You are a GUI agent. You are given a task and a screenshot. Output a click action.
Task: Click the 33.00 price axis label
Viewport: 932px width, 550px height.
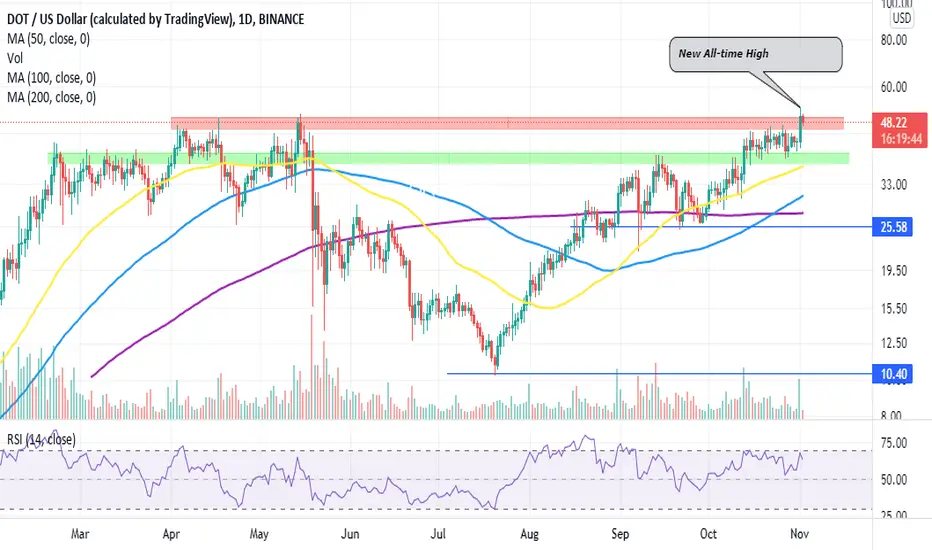[894, 185]
